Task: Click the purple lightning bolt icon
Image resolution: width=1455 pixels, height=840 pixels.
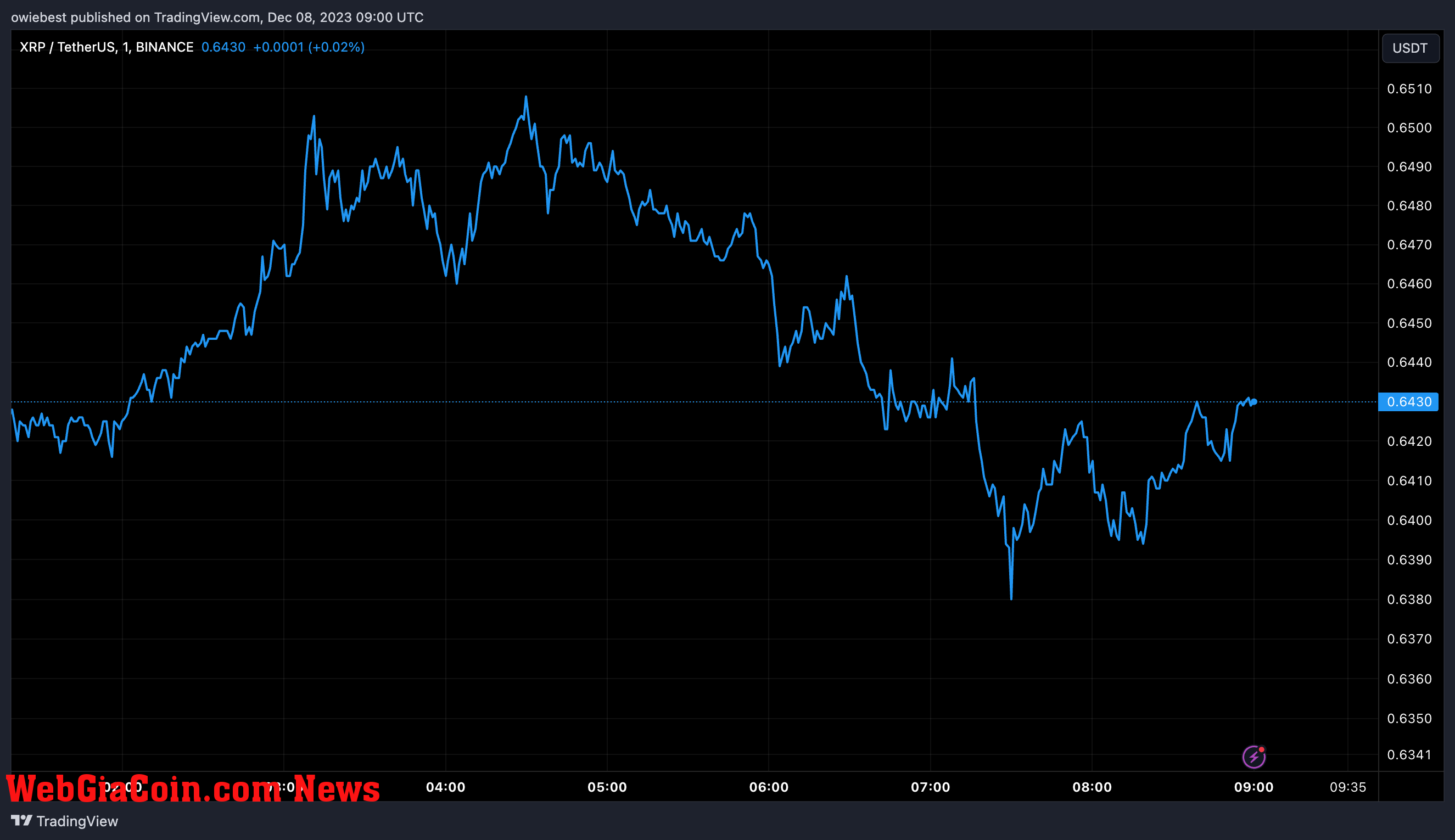Action: 1253,757
